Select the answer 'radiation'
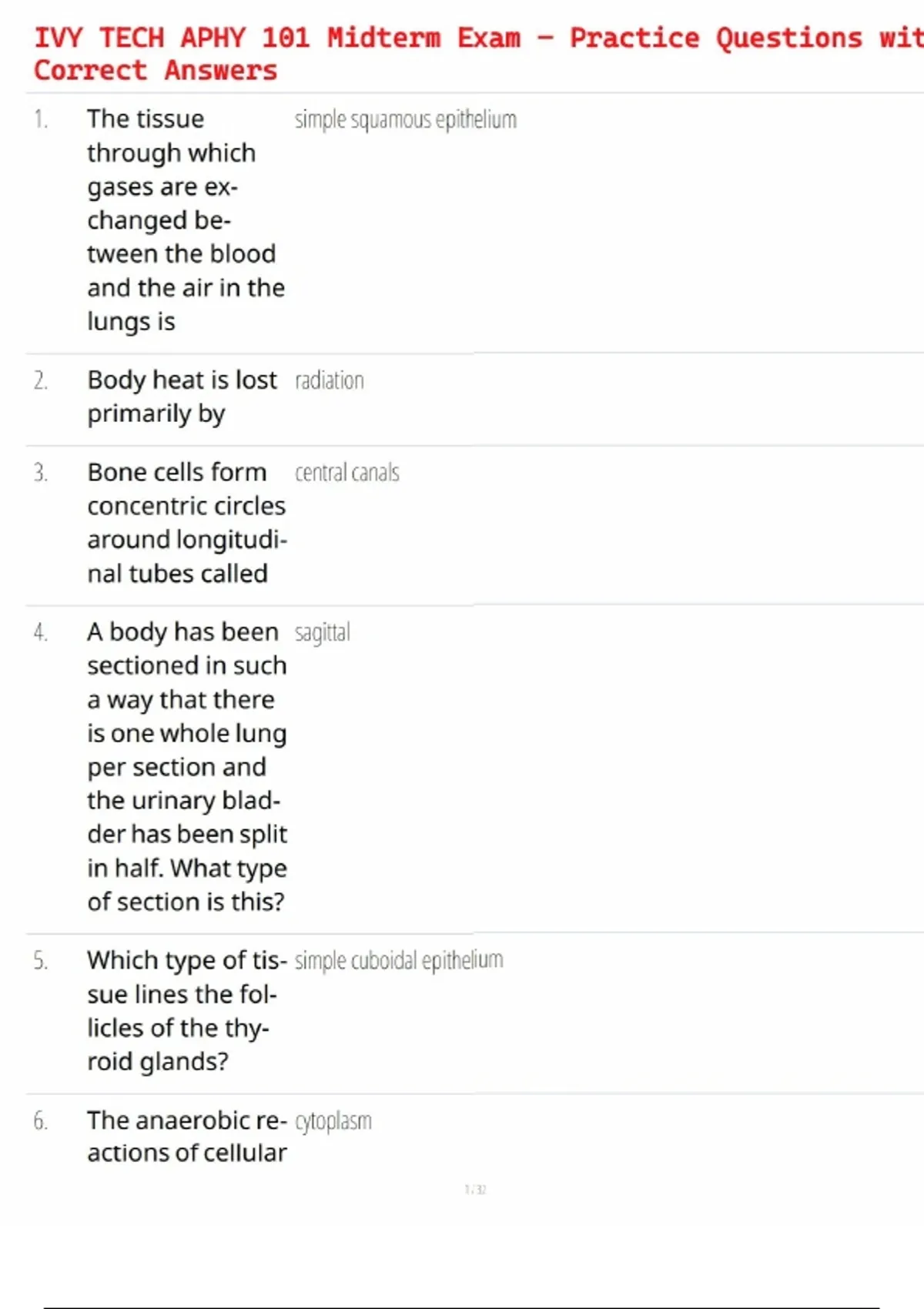924x1309 pixels. [x=329, y=380]
